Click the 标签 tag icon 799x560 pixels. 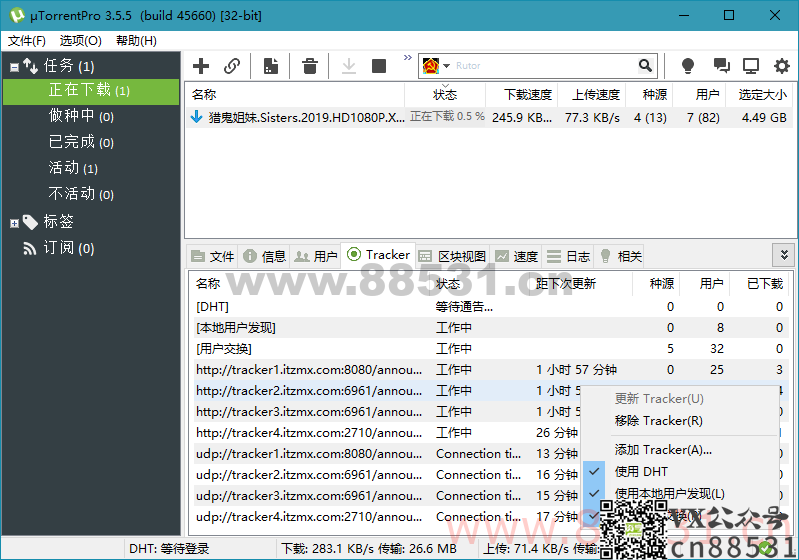(30, 222)
